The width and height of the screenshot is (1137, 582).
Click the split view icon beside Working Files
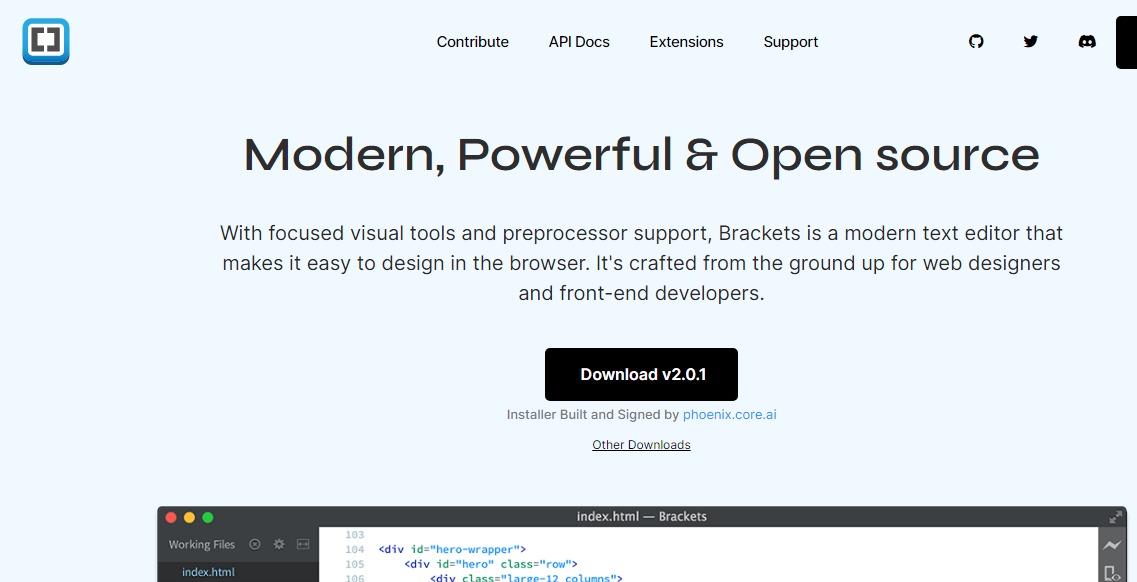[x=303, y=544]
